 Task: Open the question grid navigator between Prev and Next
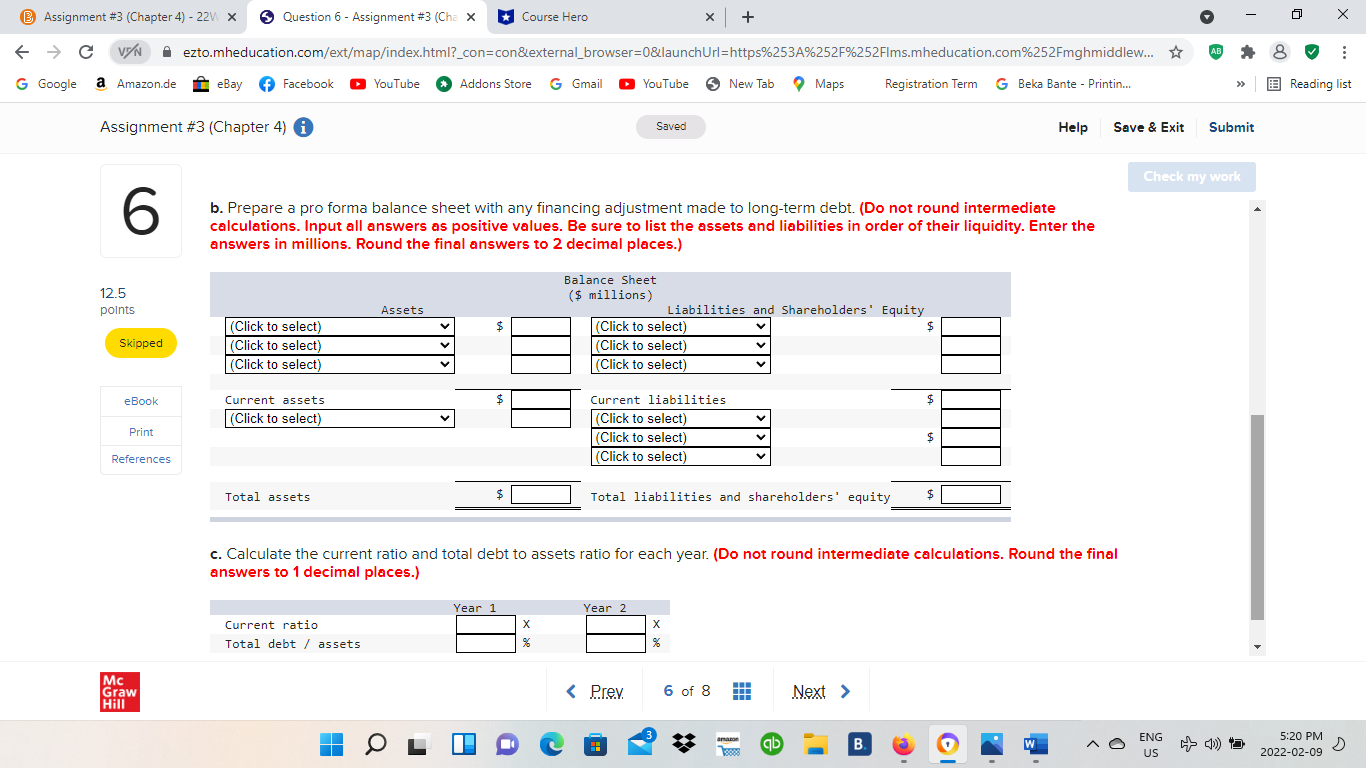tap(741, 690)
